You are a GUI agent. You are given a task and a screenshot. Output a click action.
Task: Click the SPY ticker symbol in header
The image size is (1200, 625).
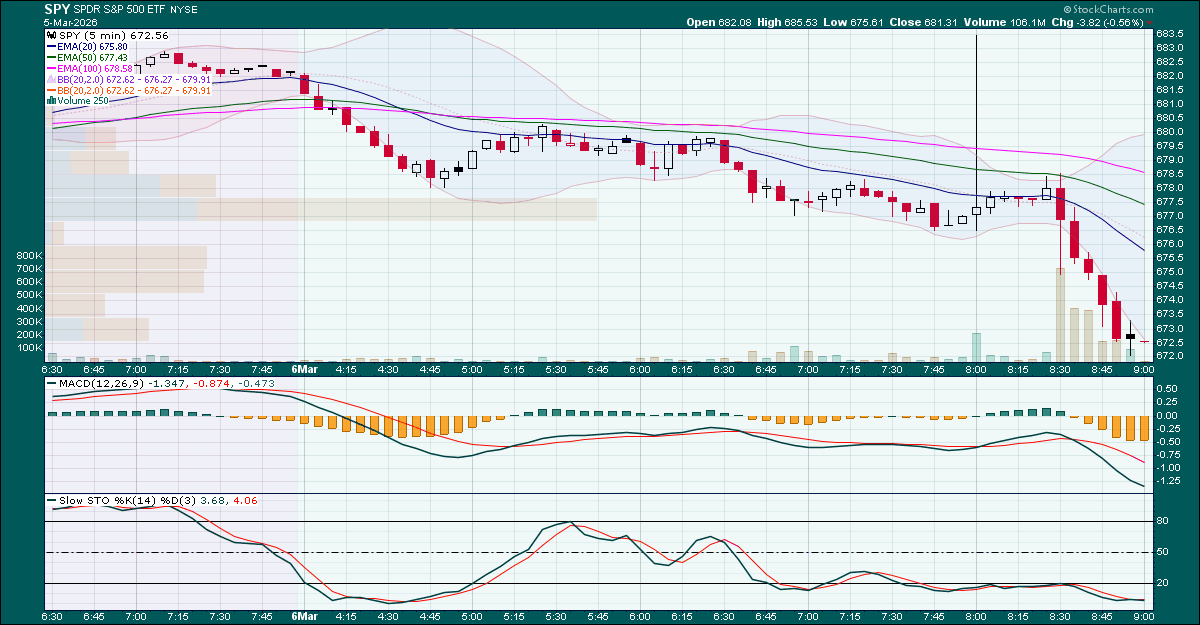(x=57, y=8)
